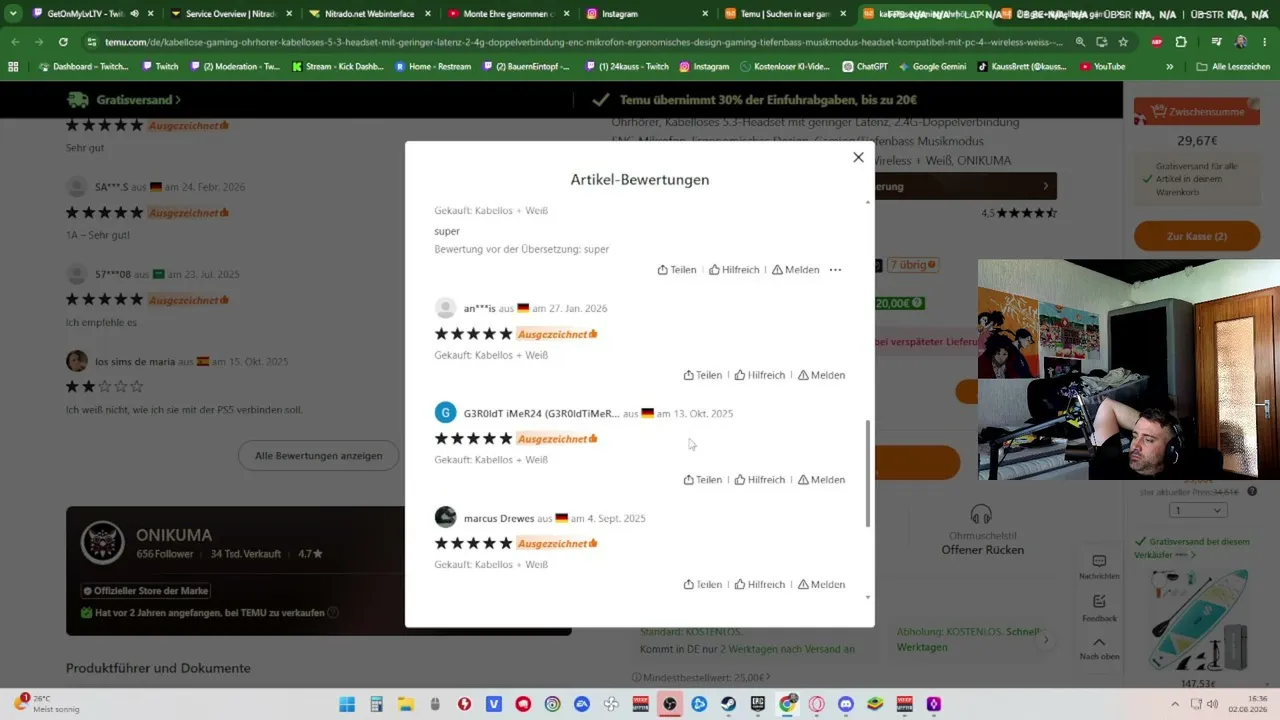Reload the page with the refresh button
The height and width of the screenshot is (720, 1280).
pyautogui.click(x=63, y=42)
